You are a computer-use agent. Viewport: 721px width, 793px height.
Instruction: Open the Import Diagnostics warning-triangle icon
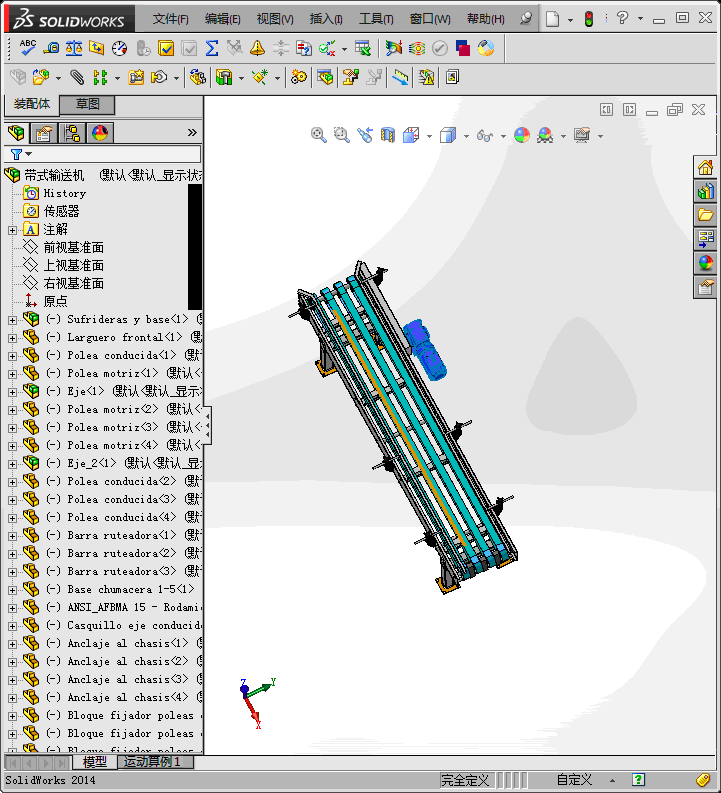(x=257, y=49)
